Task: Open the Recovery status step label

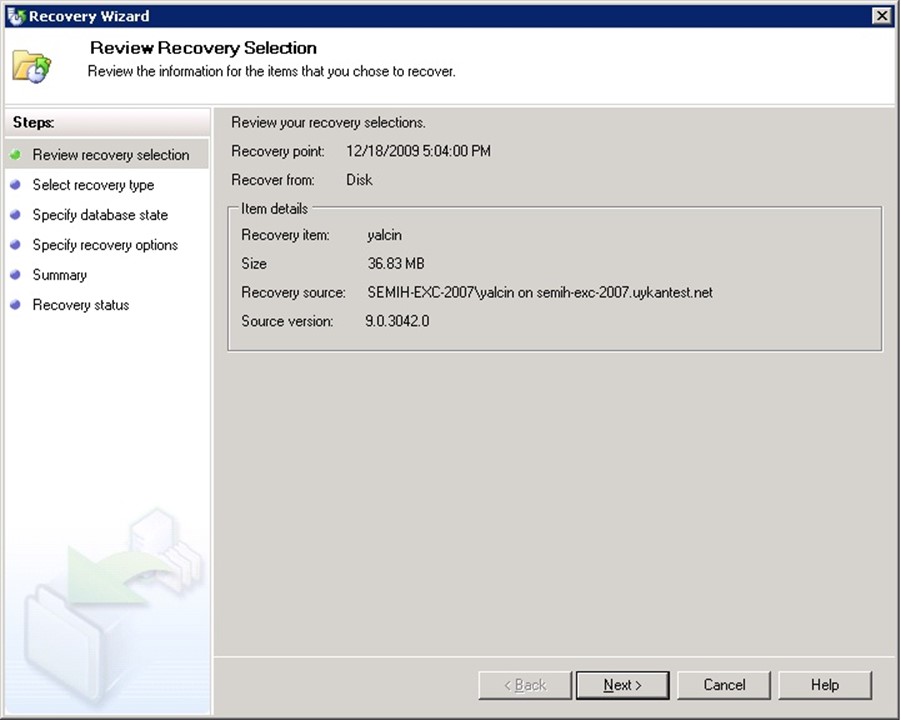Action: pyautogui.click(x=80, y=305)
